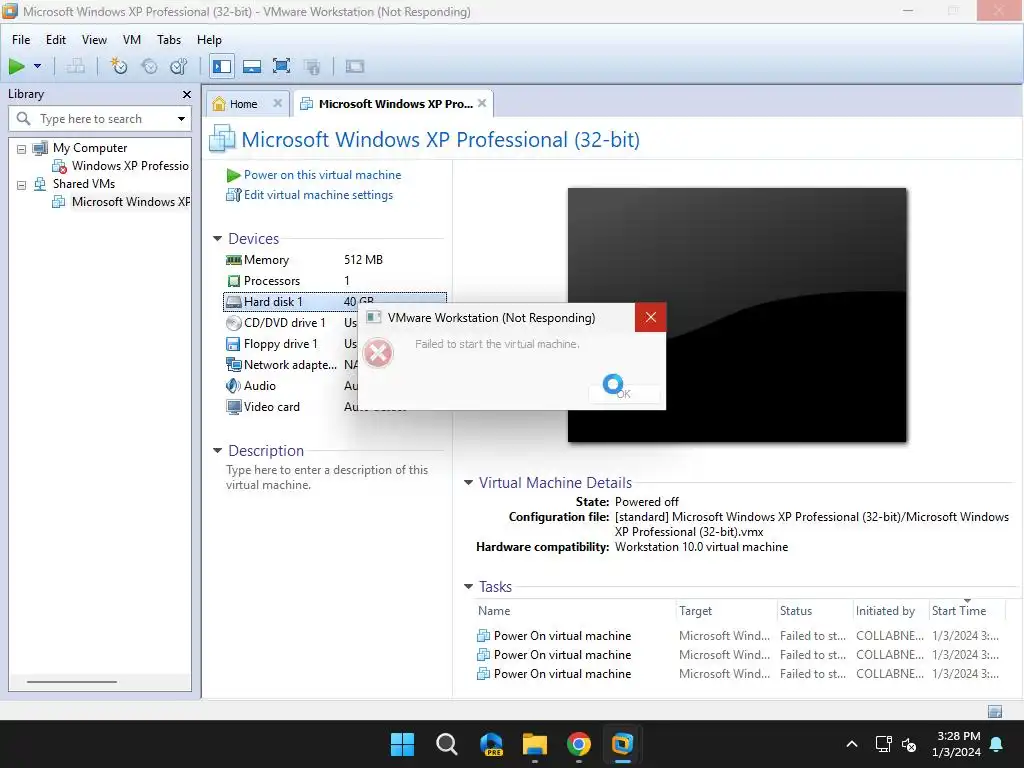Image resolution: width=1024 pixels, height=768 pixels.
Task: Open the View menu
Action: coord(94,40)
